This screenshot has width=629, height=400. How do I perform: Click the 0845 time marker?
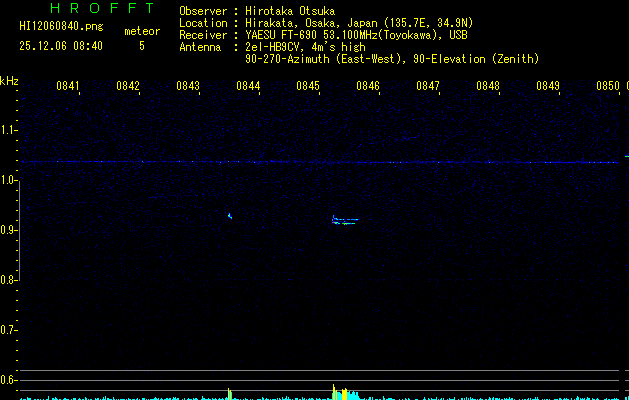[x=308, y=87]
